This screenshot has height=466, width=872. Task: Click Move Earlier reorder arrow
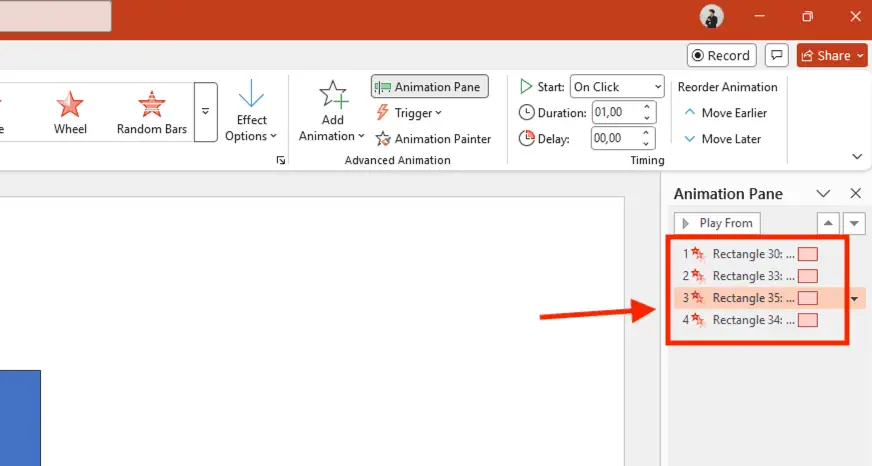click(x=724, y=113)
